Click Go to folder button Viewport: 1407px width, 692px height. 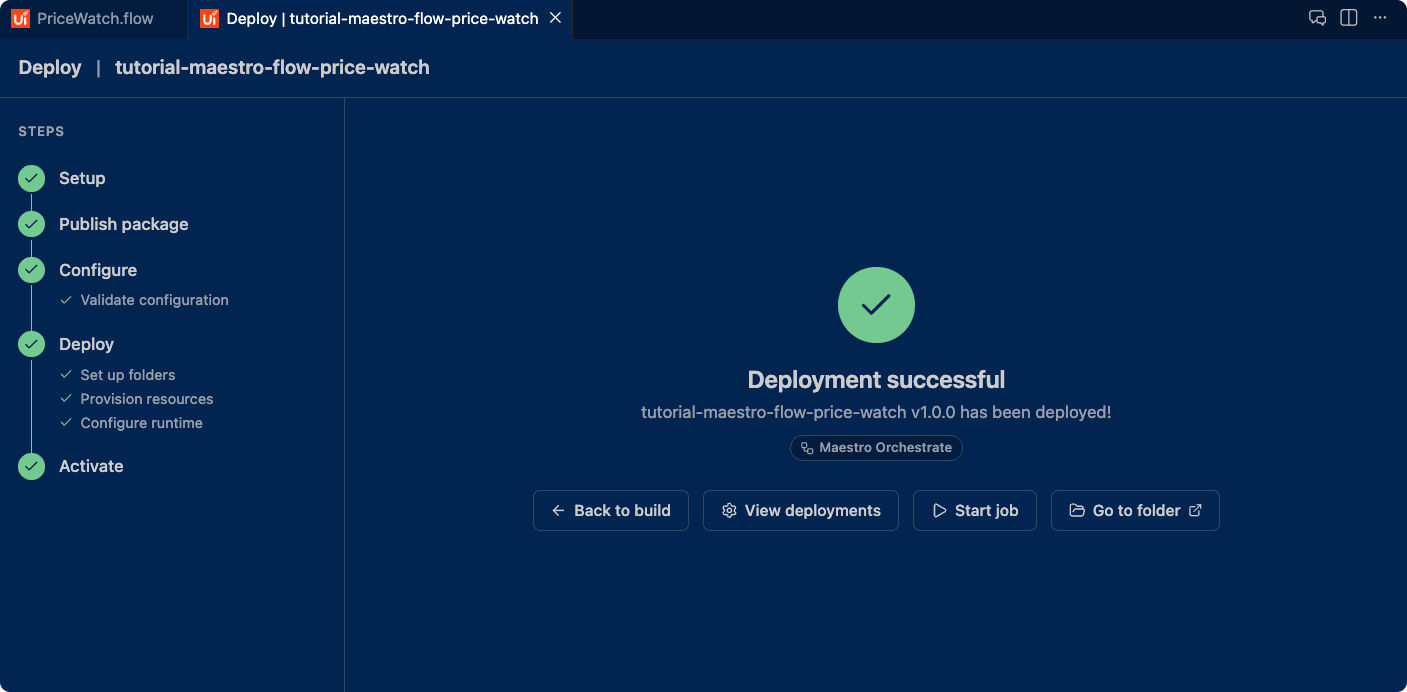point(1135,510)
